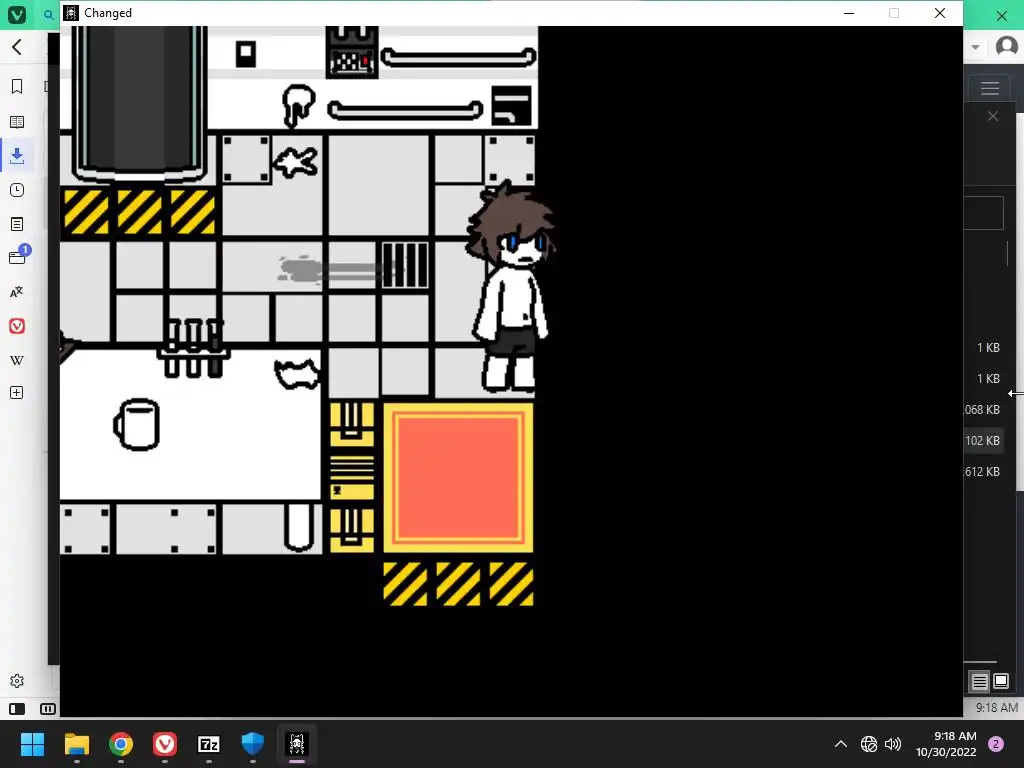The width and height of the screenshot is (1024, 768).
Task: Open the Vivaldi web panel red icon
Action: pyautogui.click(x=17, y=326)
